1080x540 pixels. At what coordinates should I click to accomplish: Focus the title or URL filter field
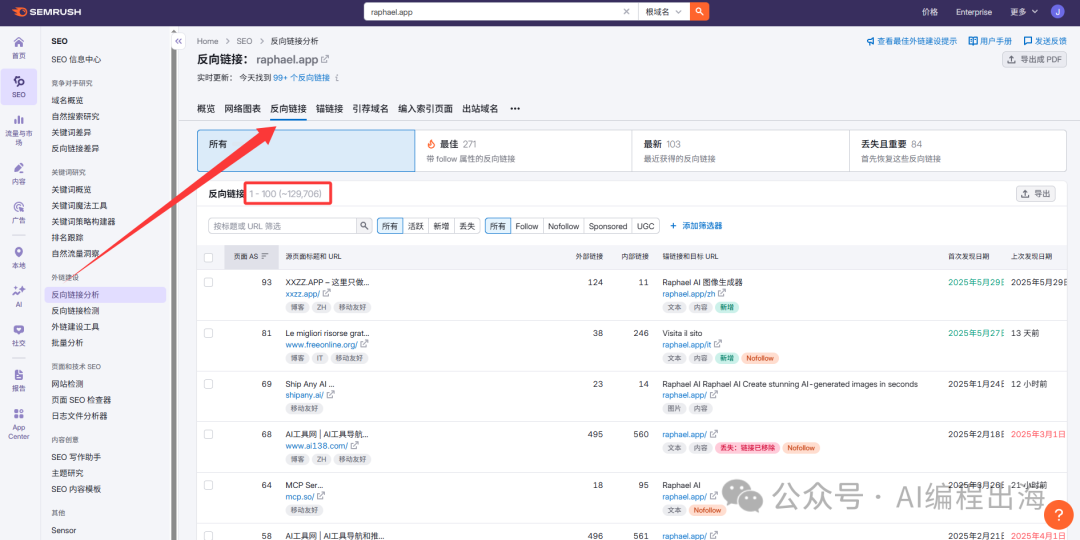(x=283, y=226)
